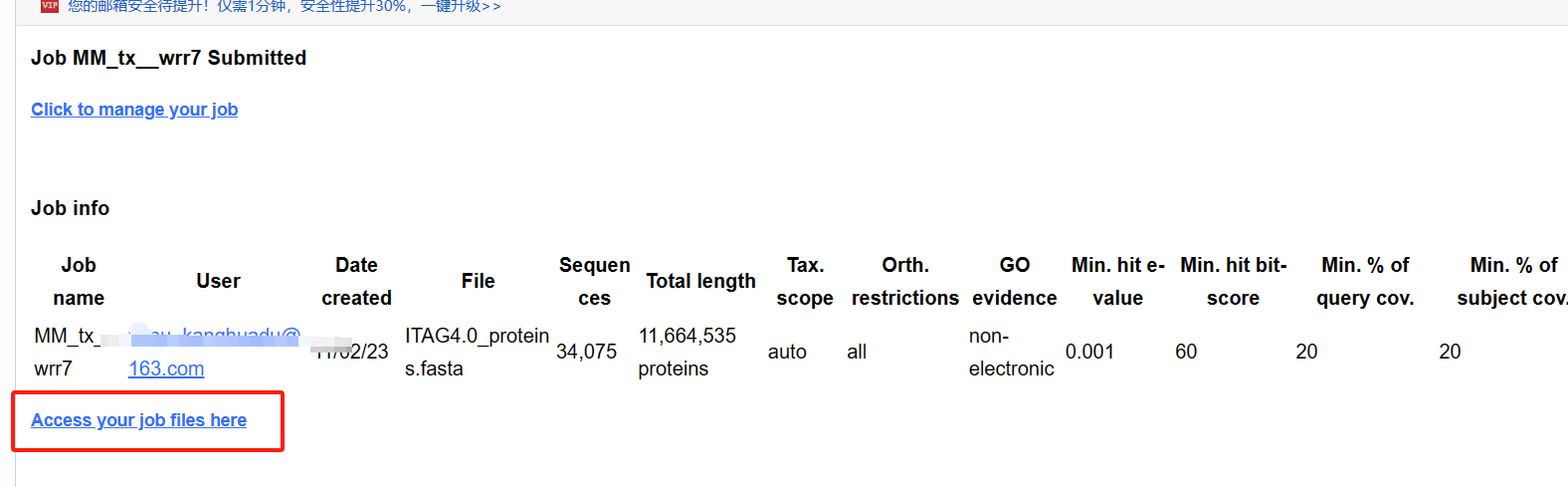Select the "Job name" column header
The width and height of the screenshot is (1568, 487).
(79, 281)
